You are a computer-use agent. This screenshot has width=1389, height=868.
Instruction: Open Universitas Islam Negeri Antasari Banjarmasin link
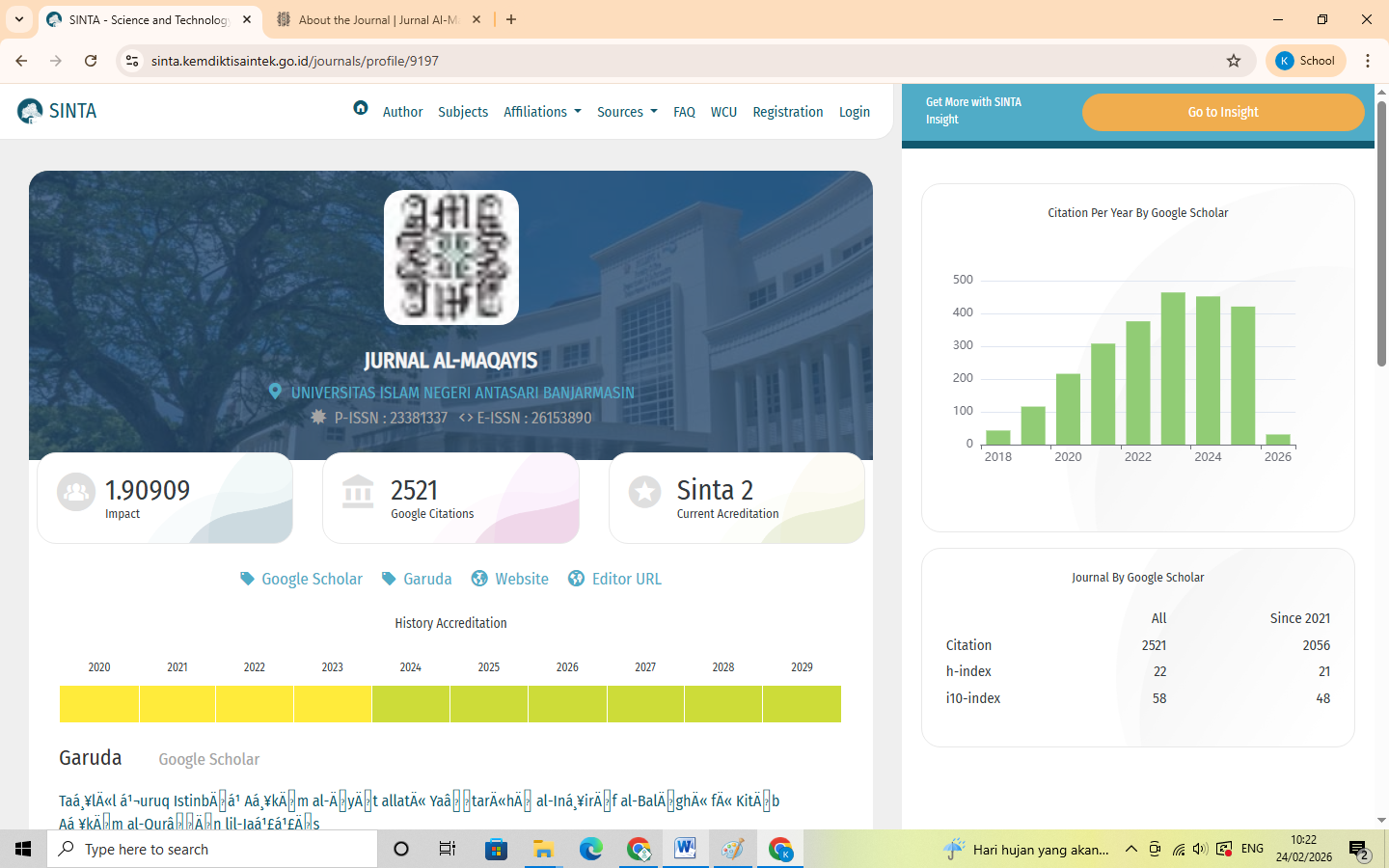[x=463, y=393]
